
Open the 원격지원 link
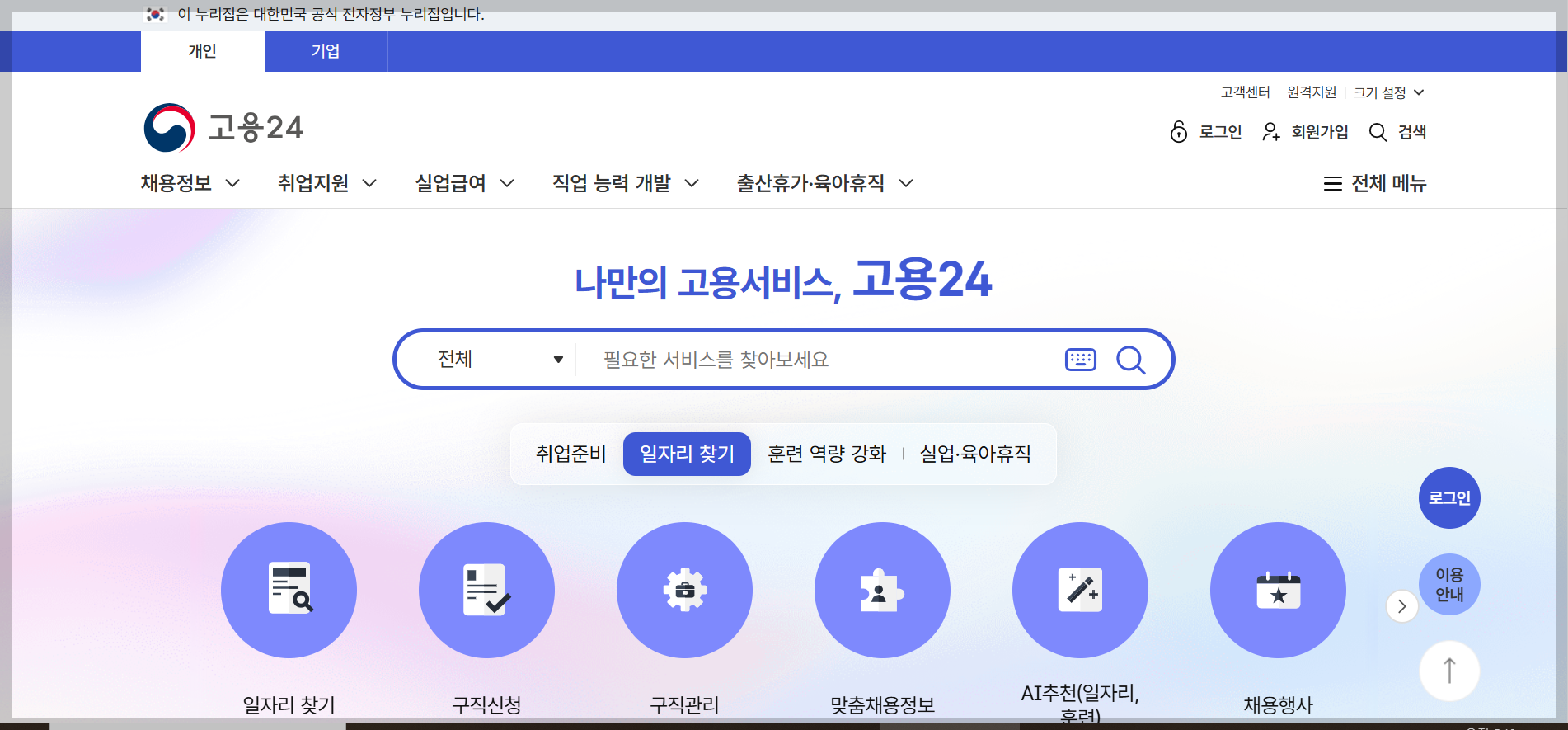[x=1312, y=92]
